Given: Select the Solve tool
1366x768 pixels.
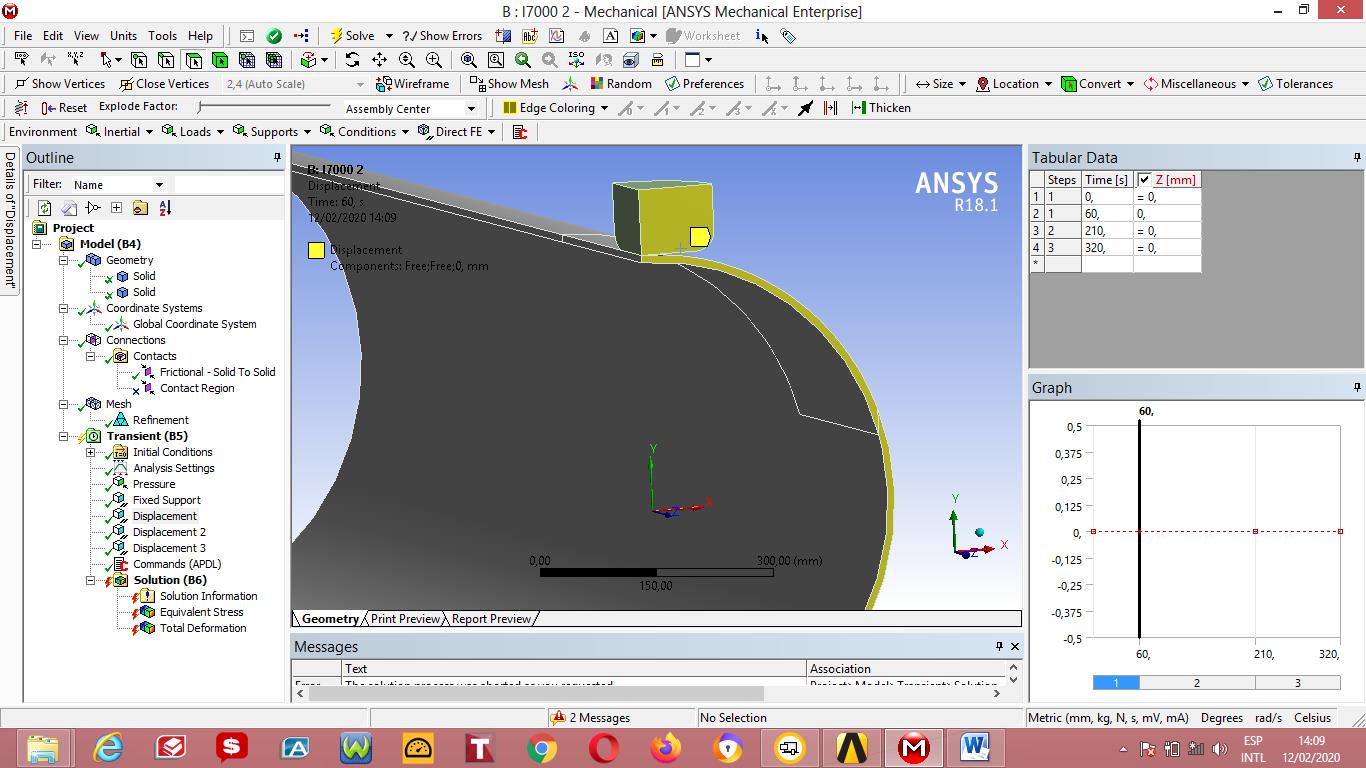Looking at the screenshot, I should pos(355,35).
